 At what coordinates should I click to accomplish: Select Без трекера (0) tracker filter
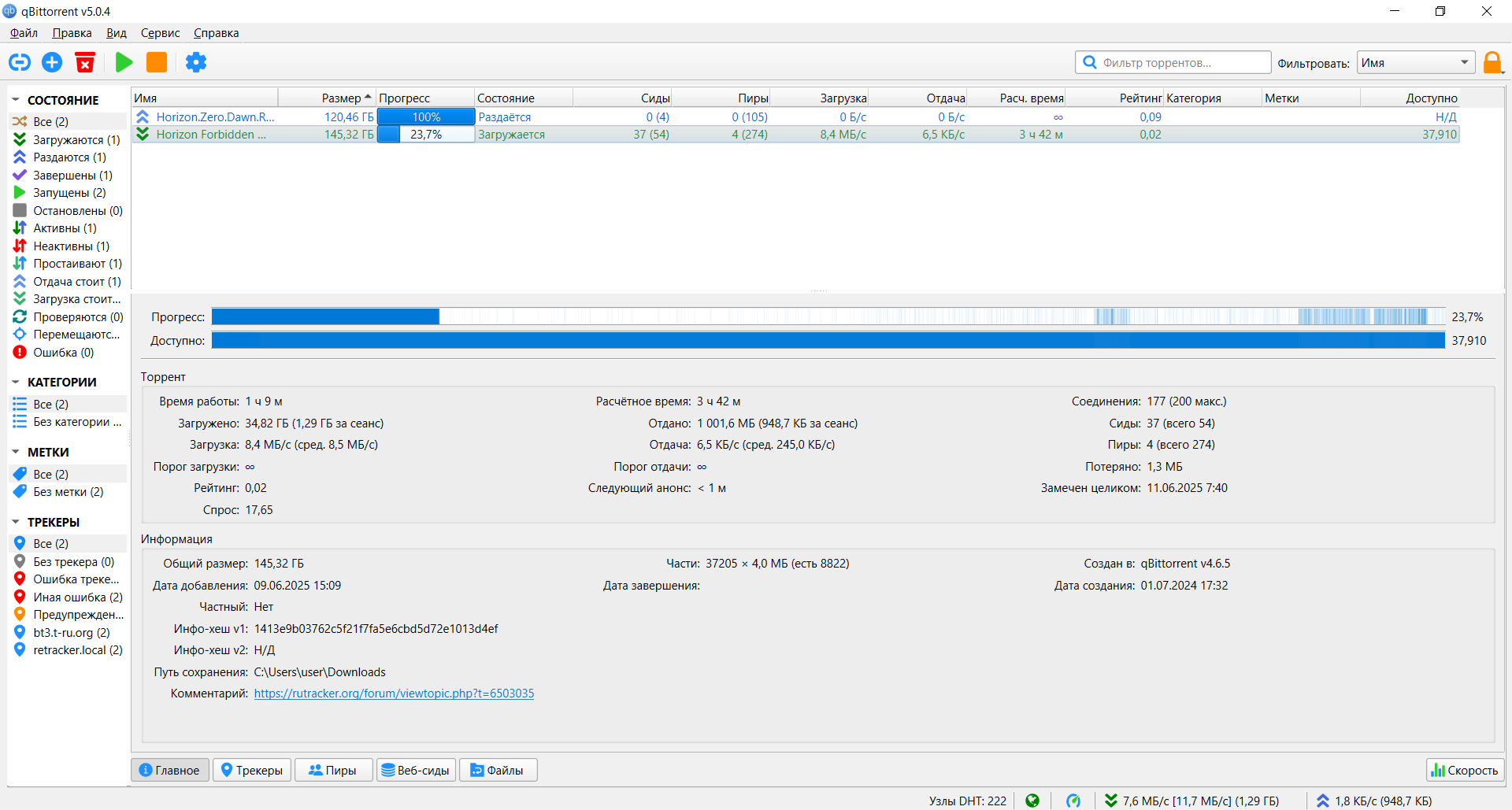[67, 561]
